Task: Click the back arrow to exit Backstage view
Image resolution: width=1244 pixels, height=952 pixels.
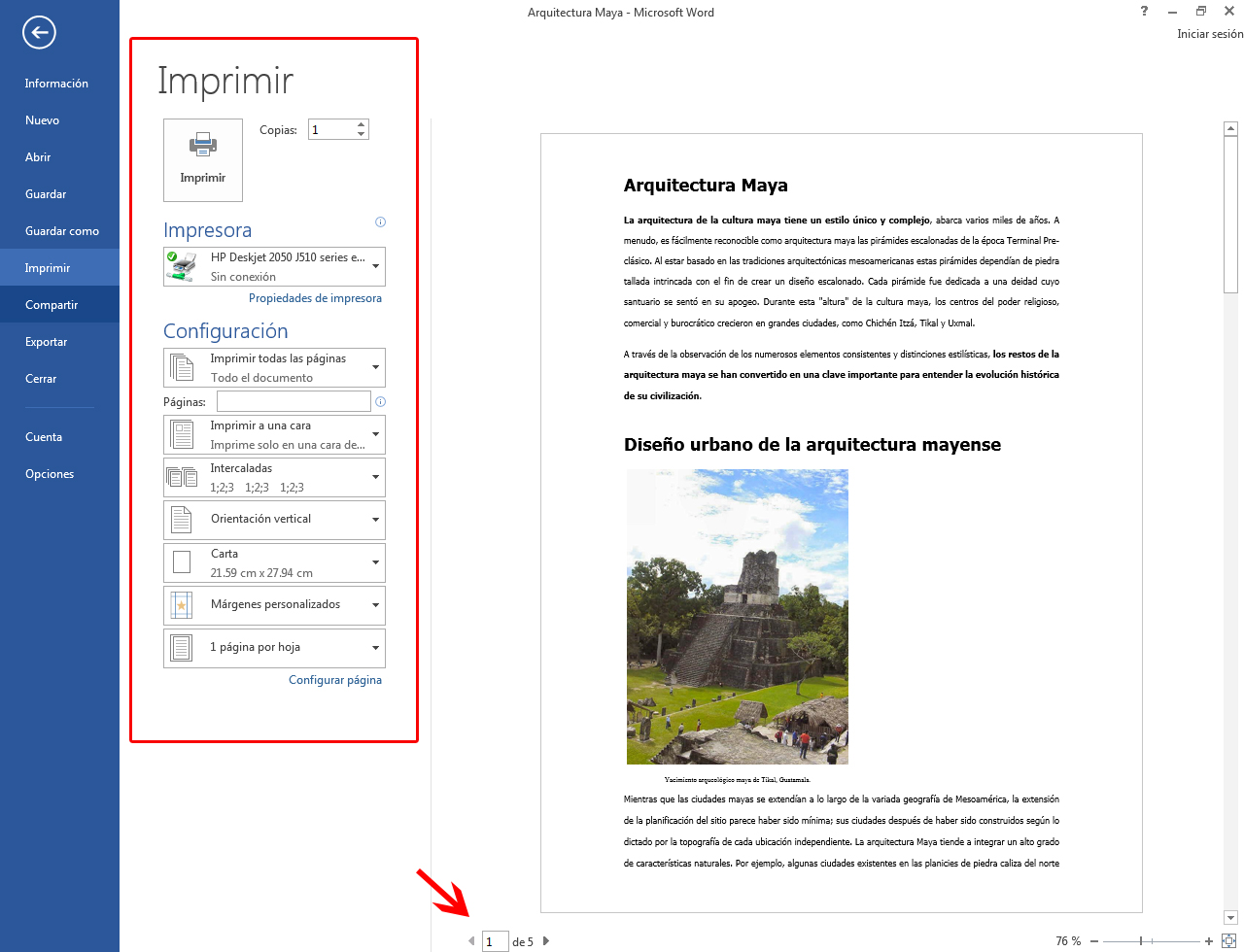Action: [39, 32]
